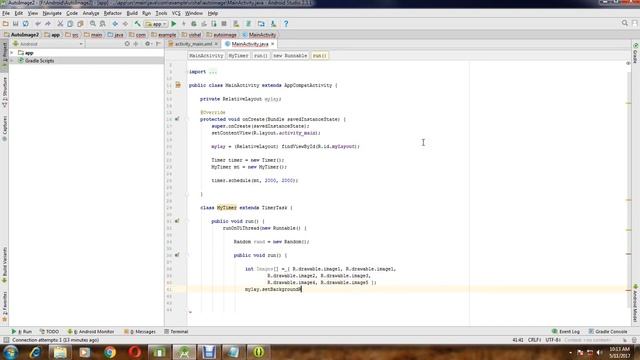640x360 pixels.
Task: Collapse the onCreate method fold marker
Action: pos(187,120)
